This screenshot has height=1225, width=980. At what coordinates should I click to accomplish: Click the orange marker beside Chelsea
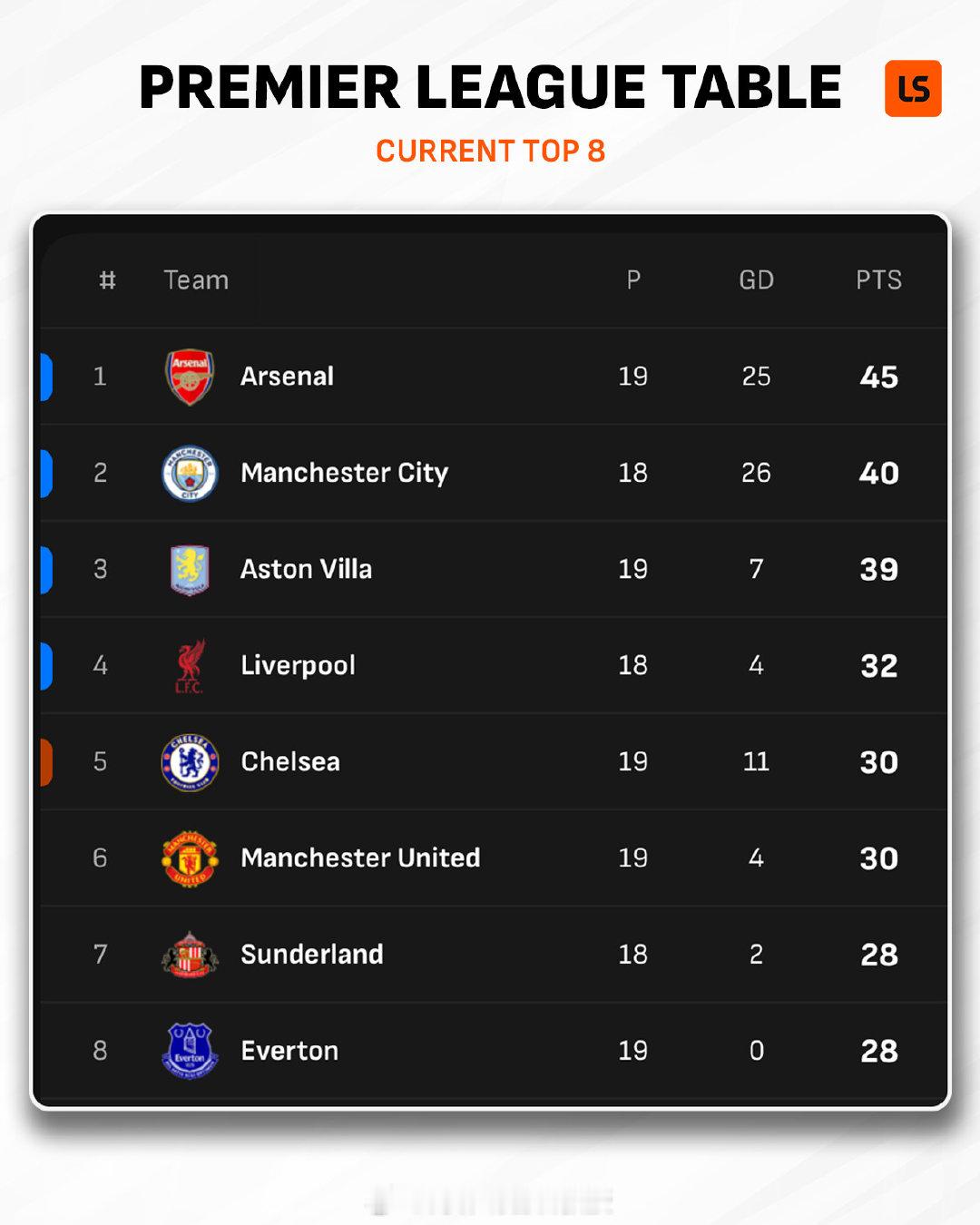click(46, 761)
